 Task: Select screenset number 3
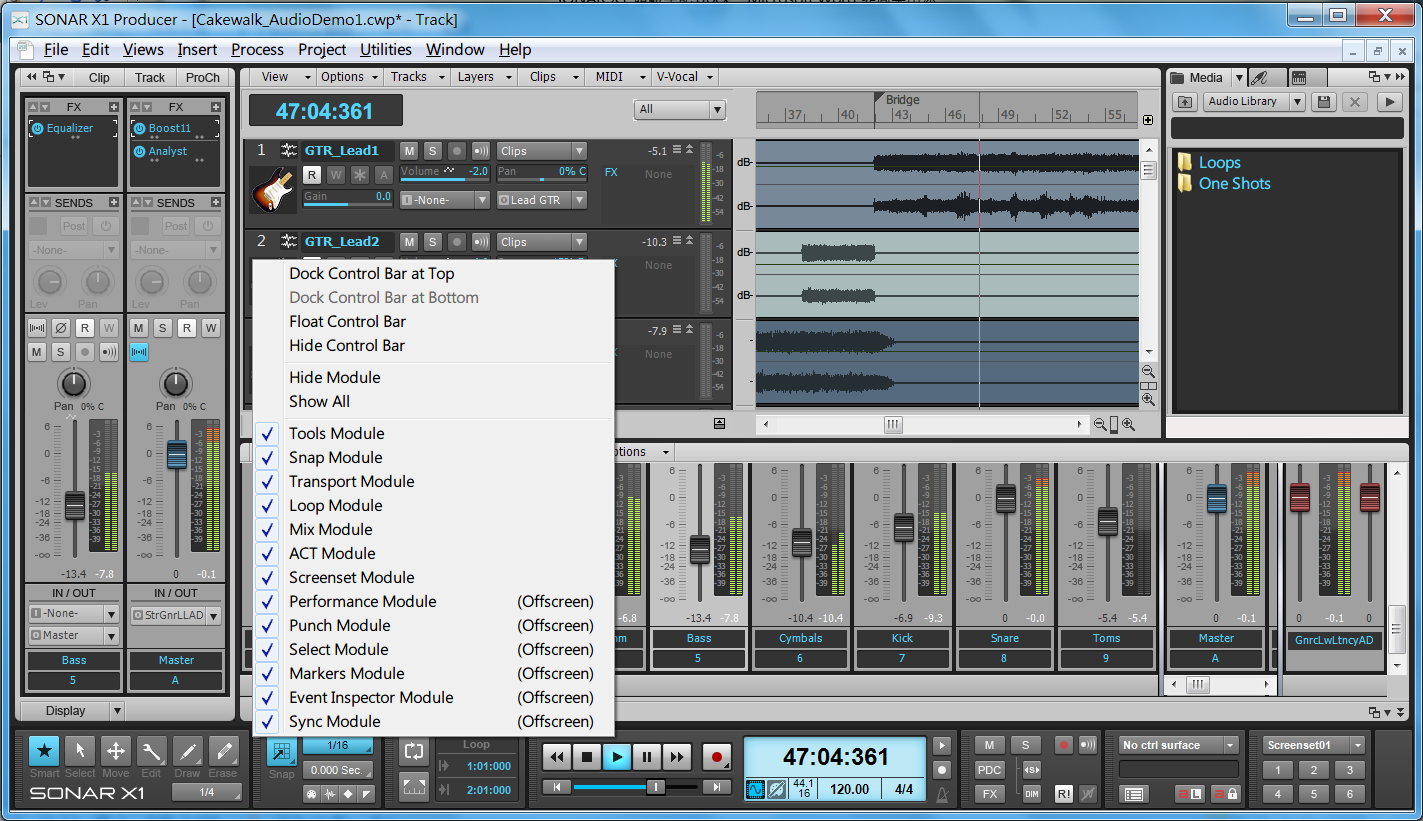point(1349,770)
